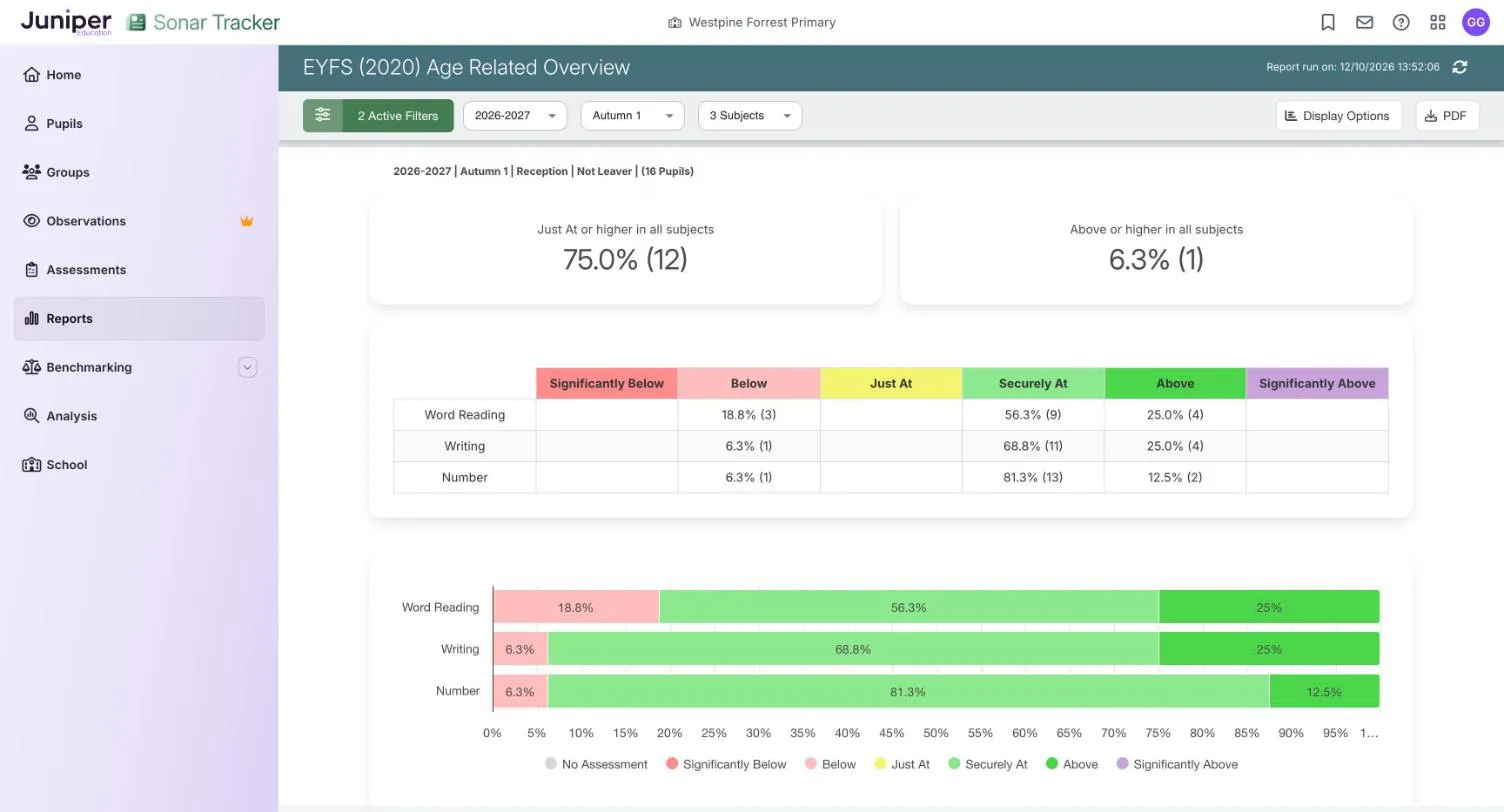Toggle the Just At legend item
1504x812 pixels.
point(902,764)
